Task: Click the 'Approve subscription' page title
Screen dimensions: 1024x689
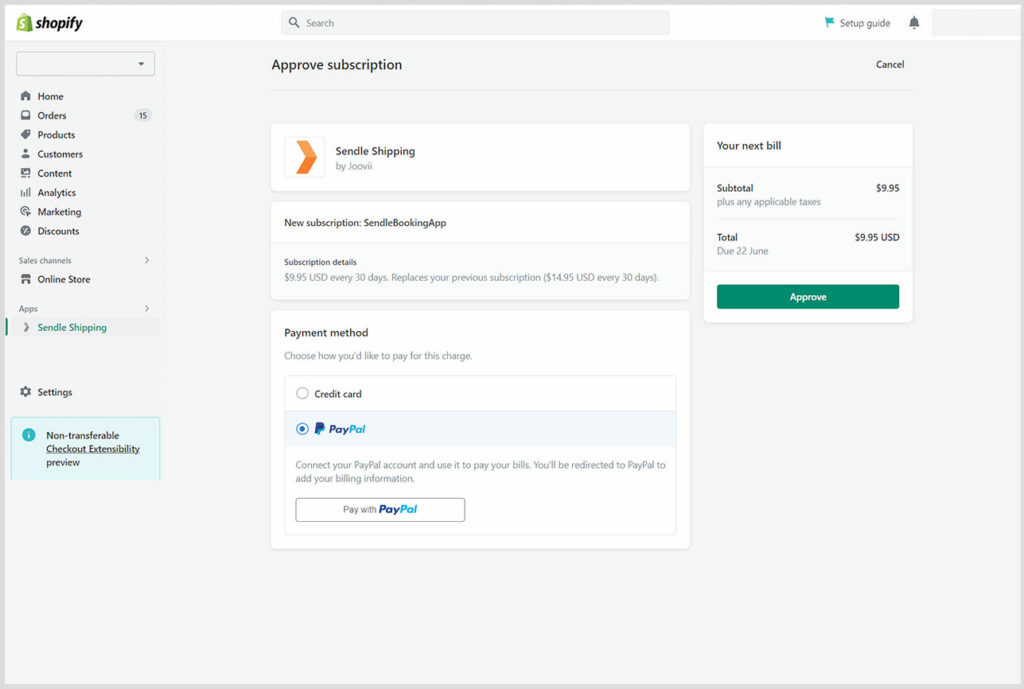Action: 336,65
